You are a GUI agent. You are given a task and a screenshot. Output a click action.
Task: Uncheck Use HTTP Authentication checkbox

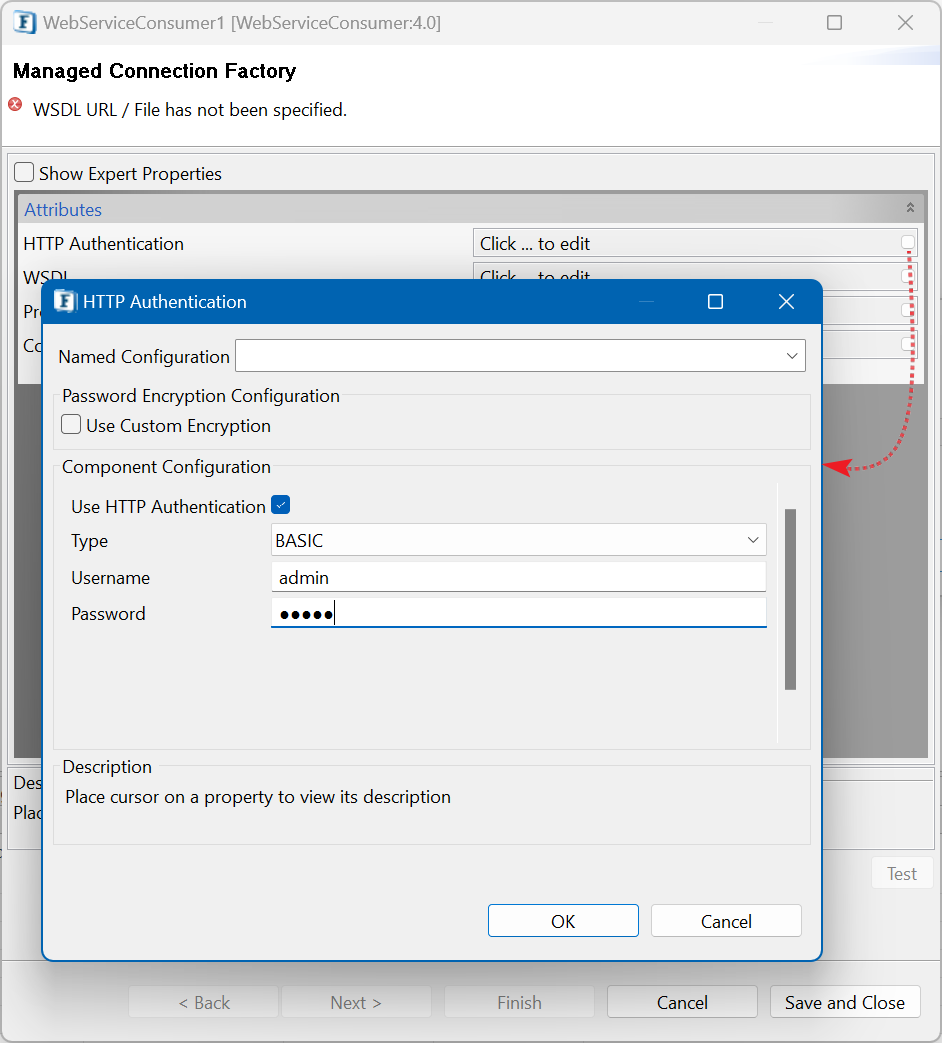point(280,505)
